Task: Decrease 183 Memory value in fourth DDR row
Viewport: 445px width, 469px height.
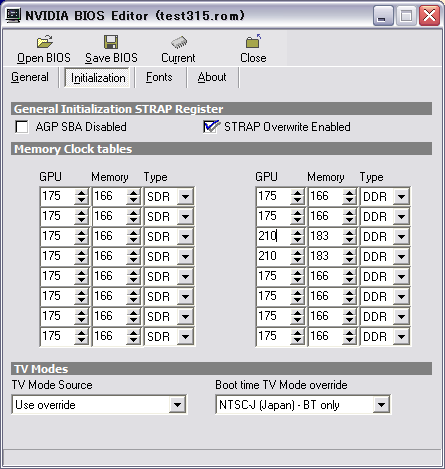Action: tap(349, 260)
